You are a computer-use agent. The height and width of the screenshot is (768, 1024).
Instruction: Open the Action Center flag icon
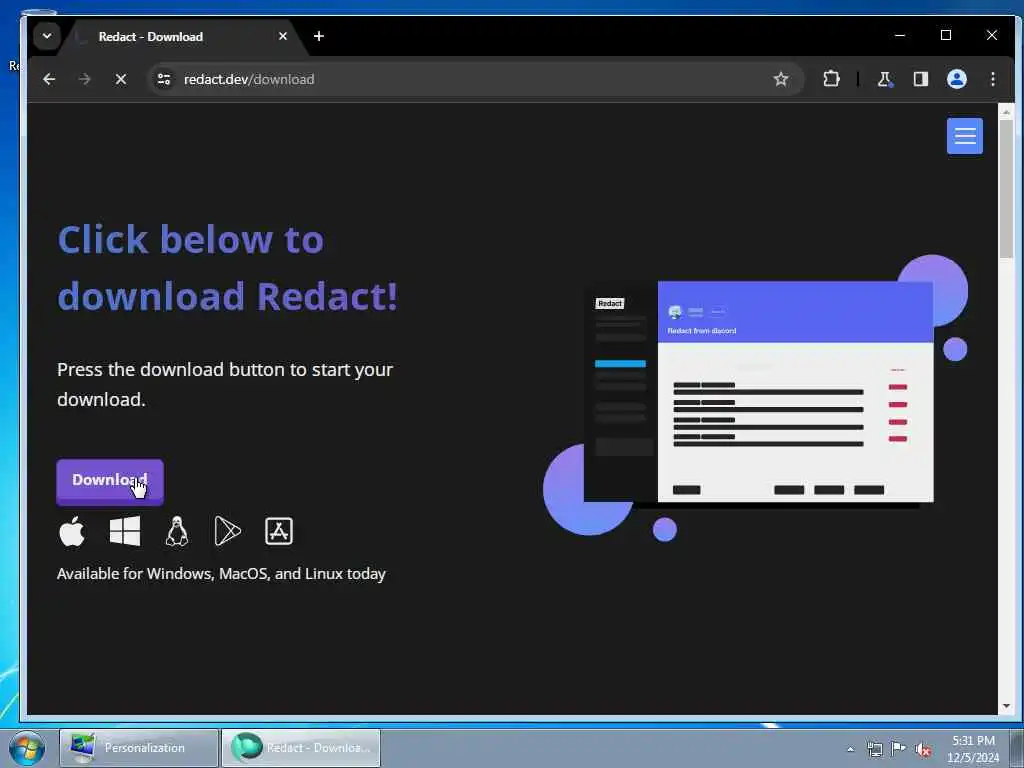click(x=899, y=749)
